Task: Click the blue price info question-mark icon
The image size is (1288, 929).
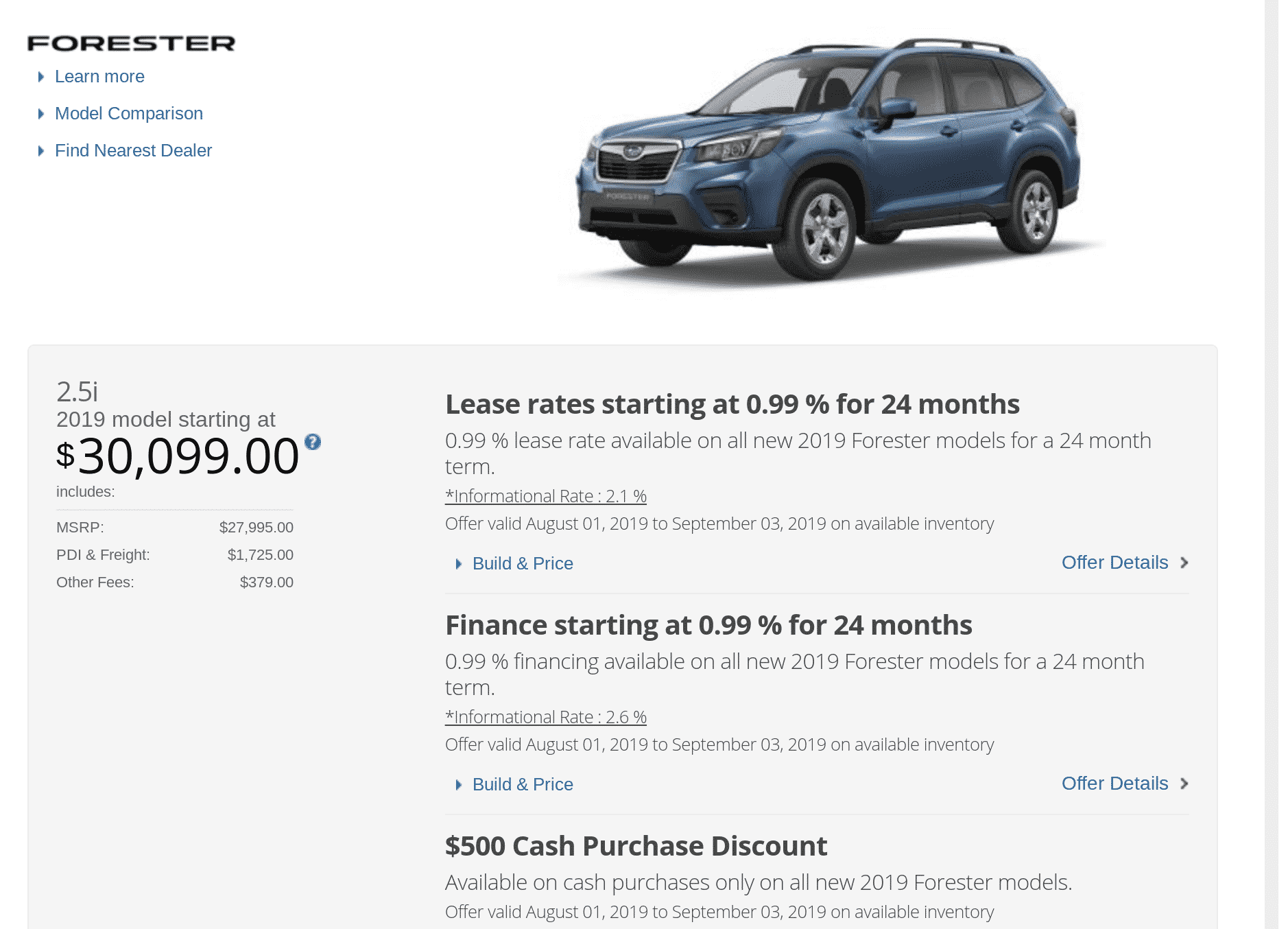Action: pos(313,442)
